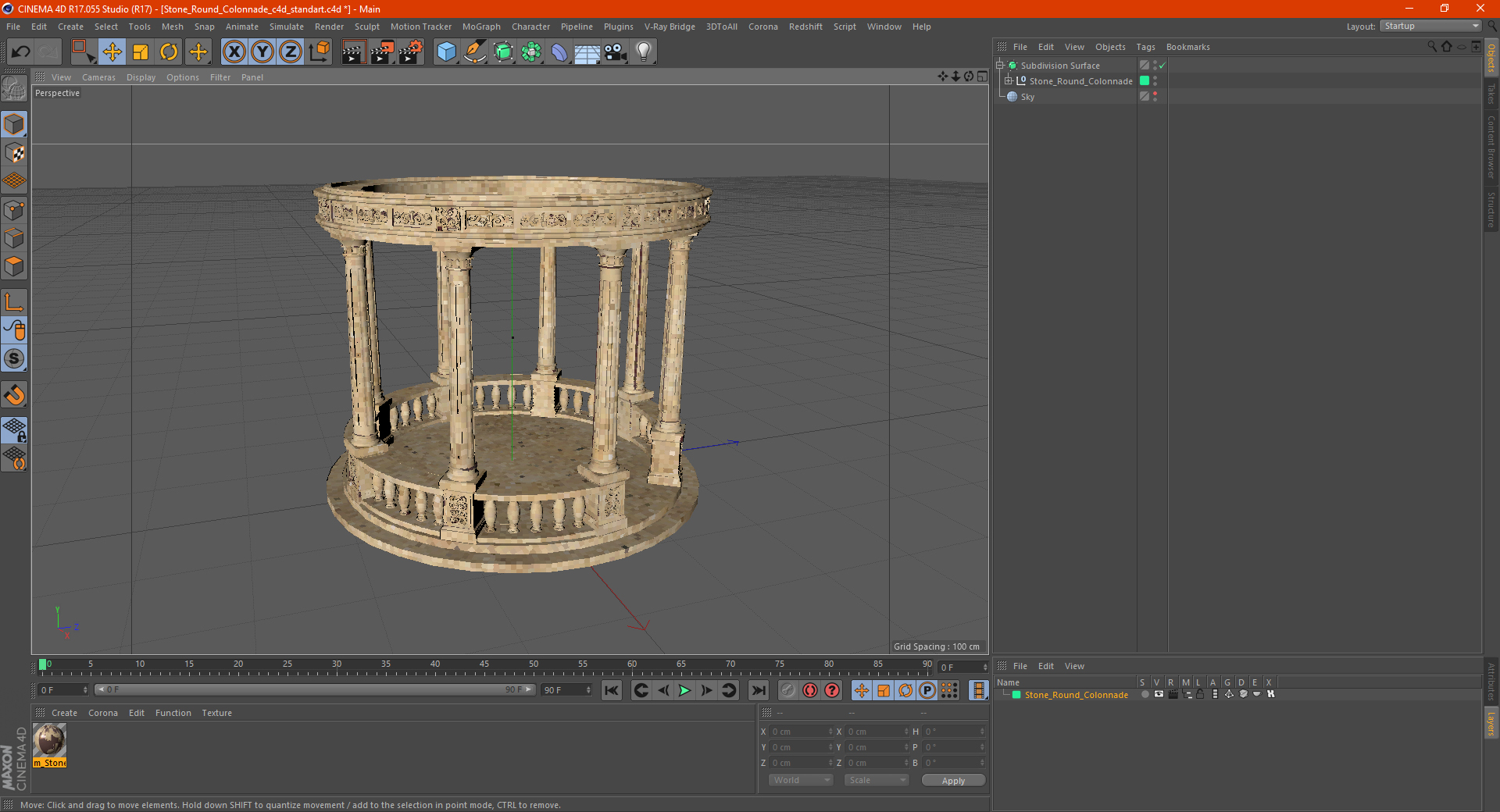Click the X position input field
The width and height of the screenshot is (1500, 812).
801,732
